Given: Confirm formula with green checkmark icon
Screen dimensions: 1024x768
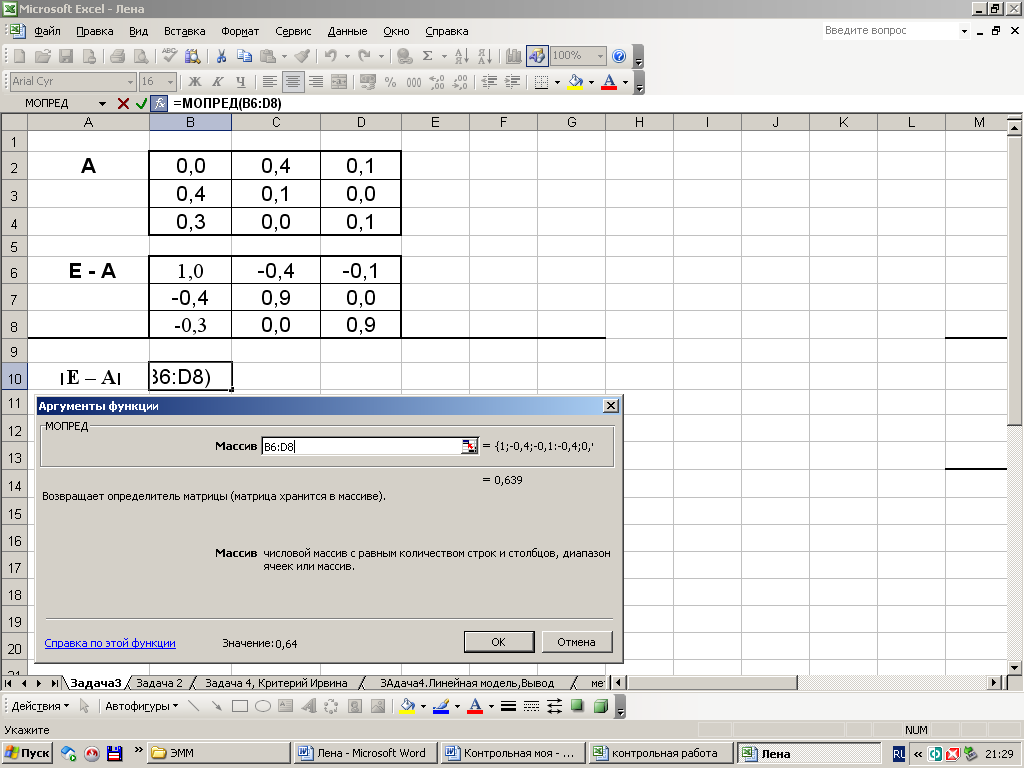Looking at the screenshot, I should 141,103.
